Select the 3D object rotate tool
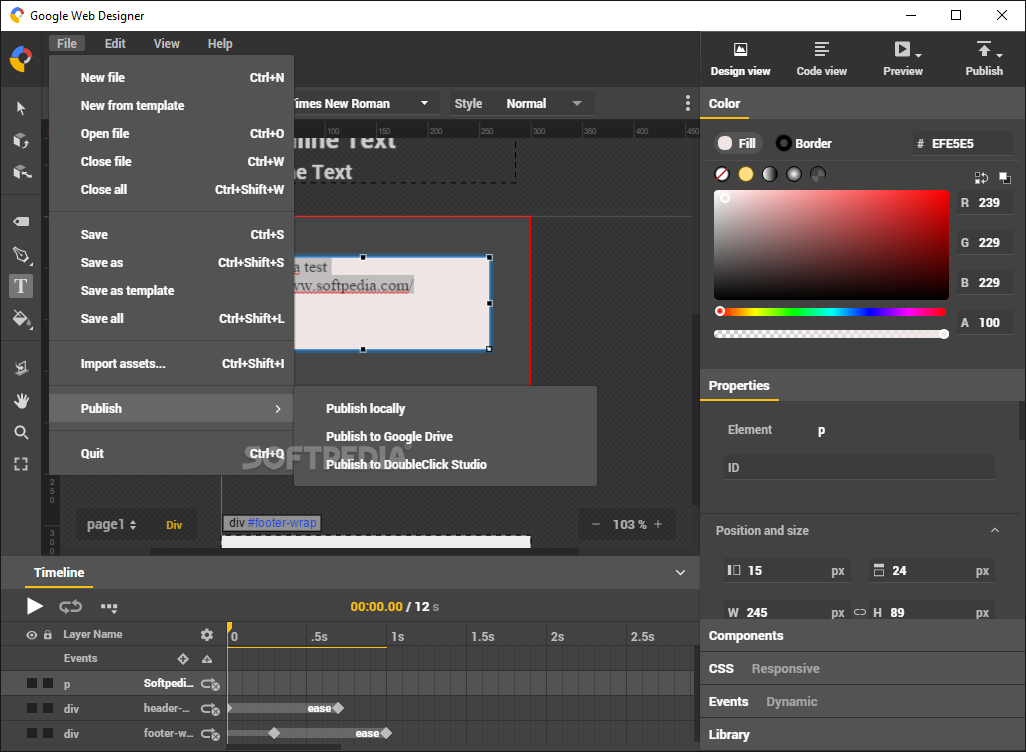 click(21, 140)
